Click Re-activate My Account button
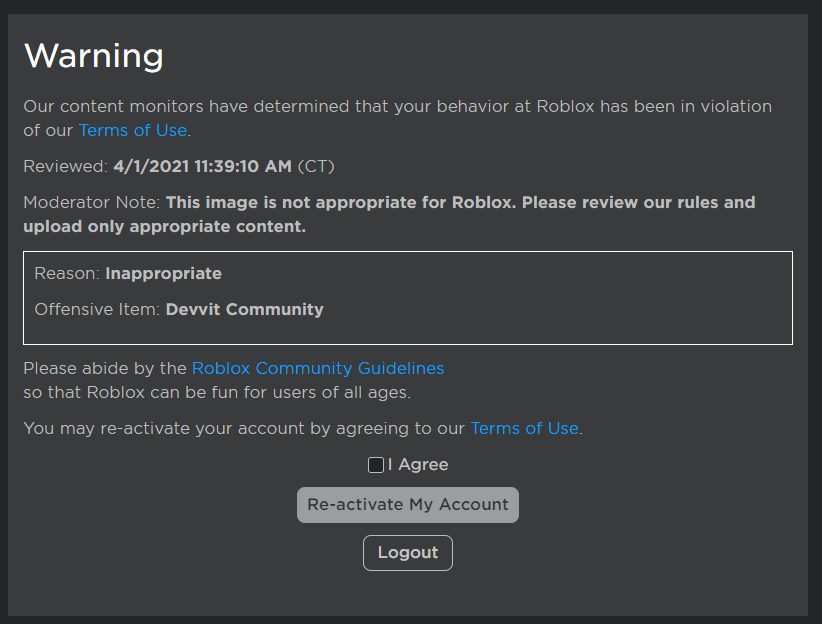The image size is (822, 624). (408, 505)
